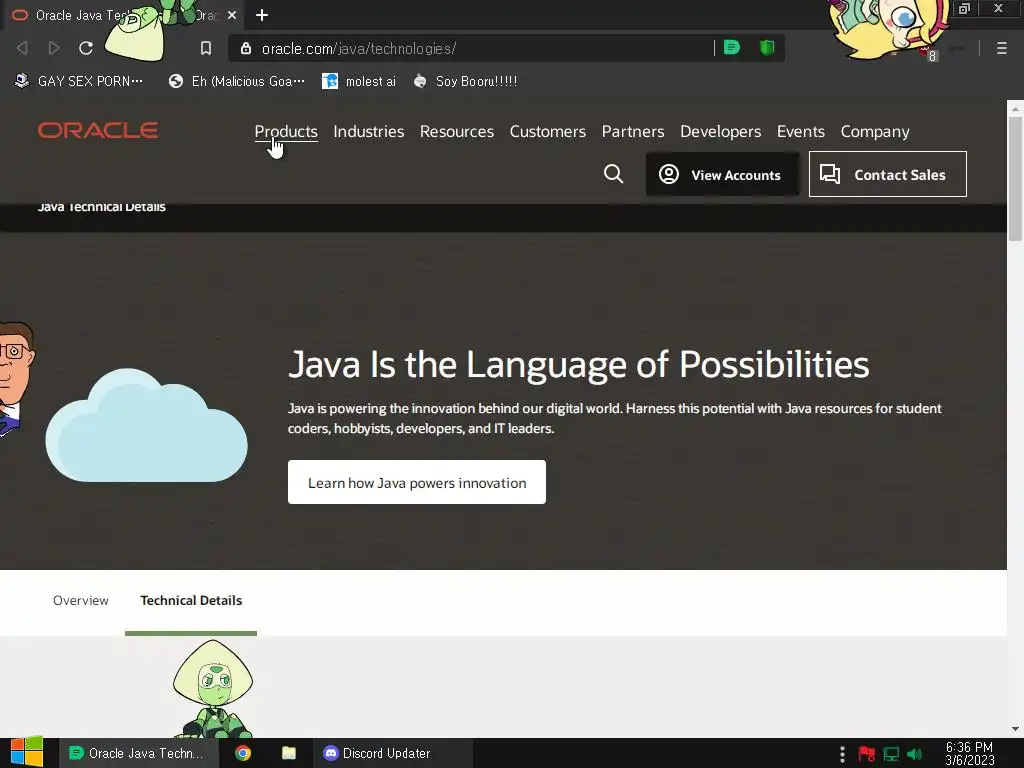Open File Explorer folder in taskbar
This screenshot has height=768, width=1024.
pos(289,753)
